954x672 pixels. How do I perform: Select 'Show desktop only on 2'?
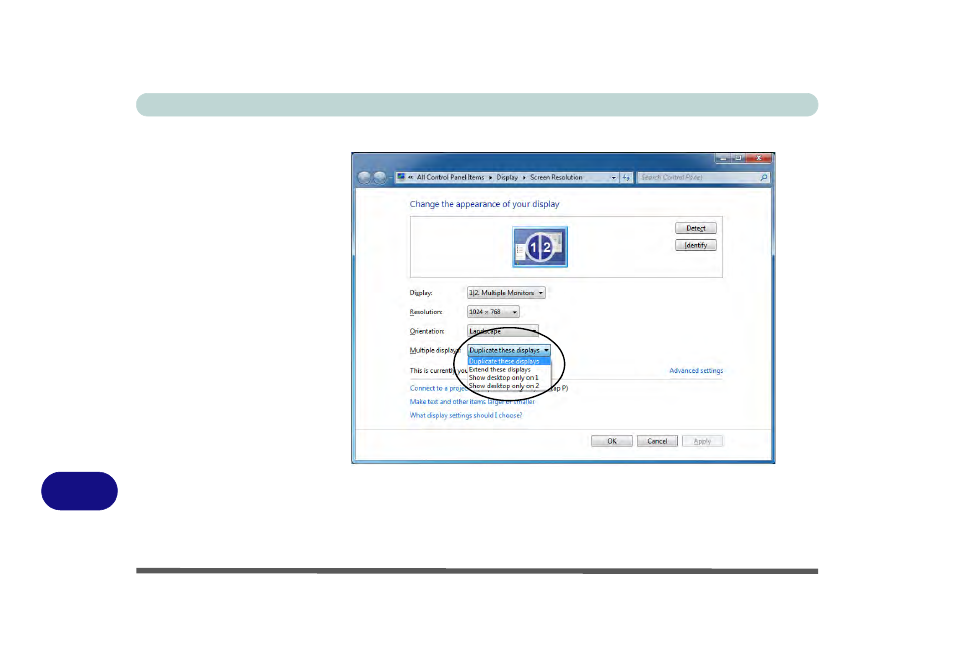(503, 385)
